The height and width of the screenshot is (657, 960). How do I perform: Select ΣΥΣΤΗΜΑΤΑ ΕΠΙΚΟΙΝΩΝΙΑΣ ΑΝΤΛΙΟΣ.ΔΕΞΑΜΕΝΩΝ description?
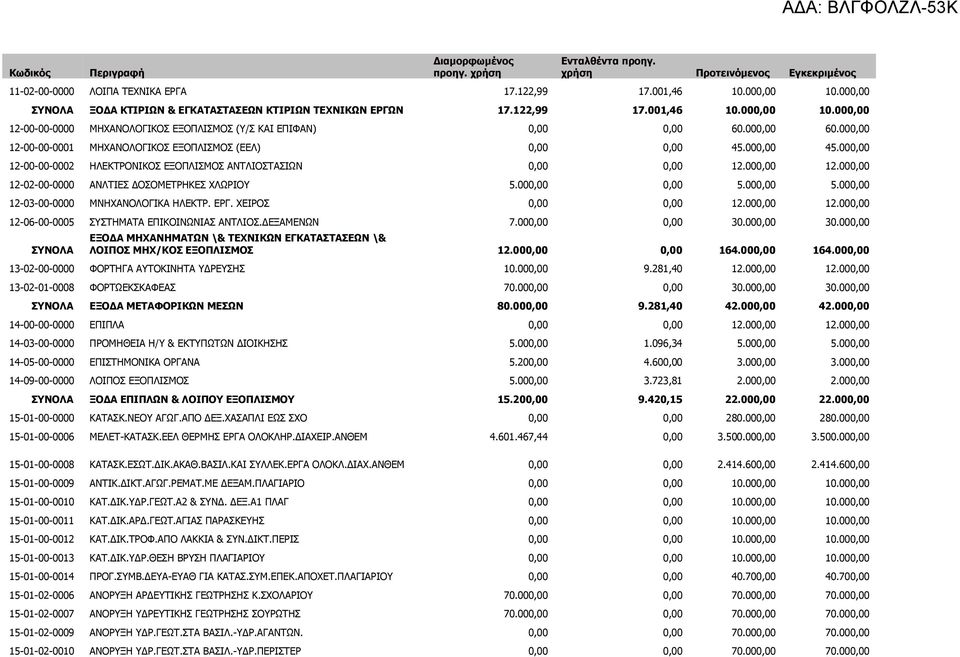204,222
